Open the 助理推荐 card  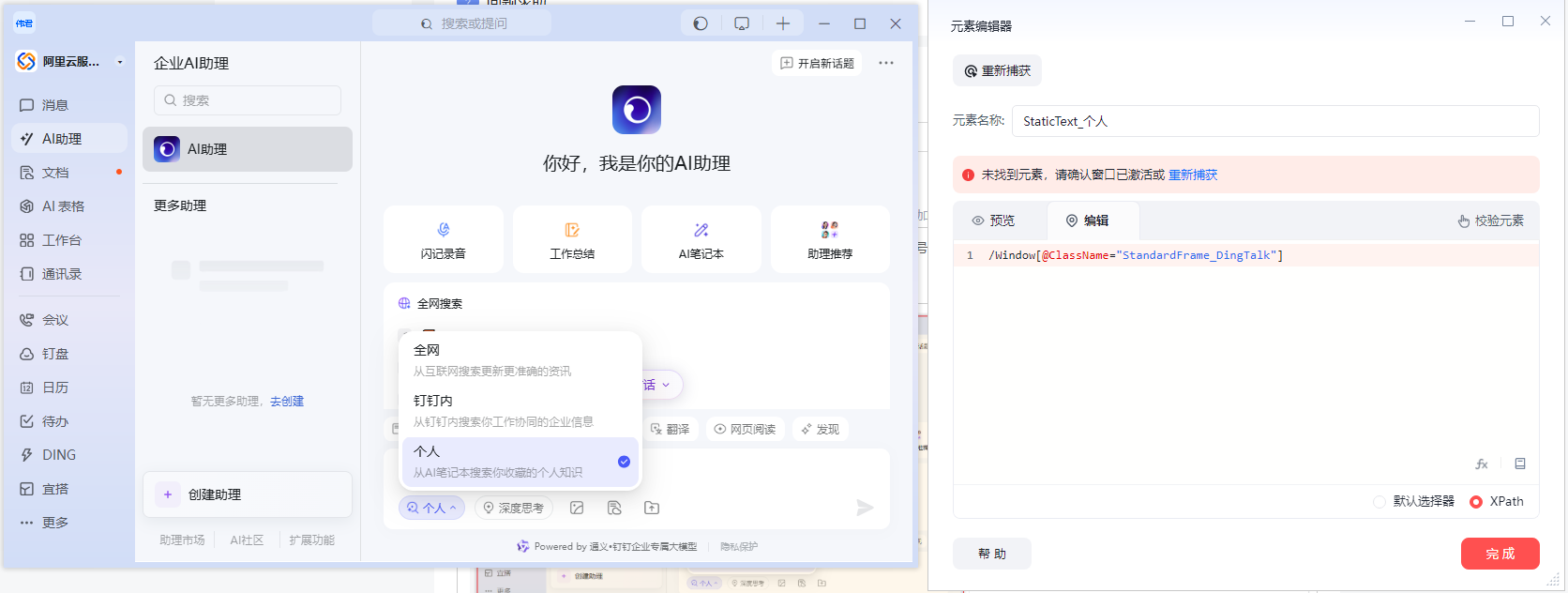(830, 239)
